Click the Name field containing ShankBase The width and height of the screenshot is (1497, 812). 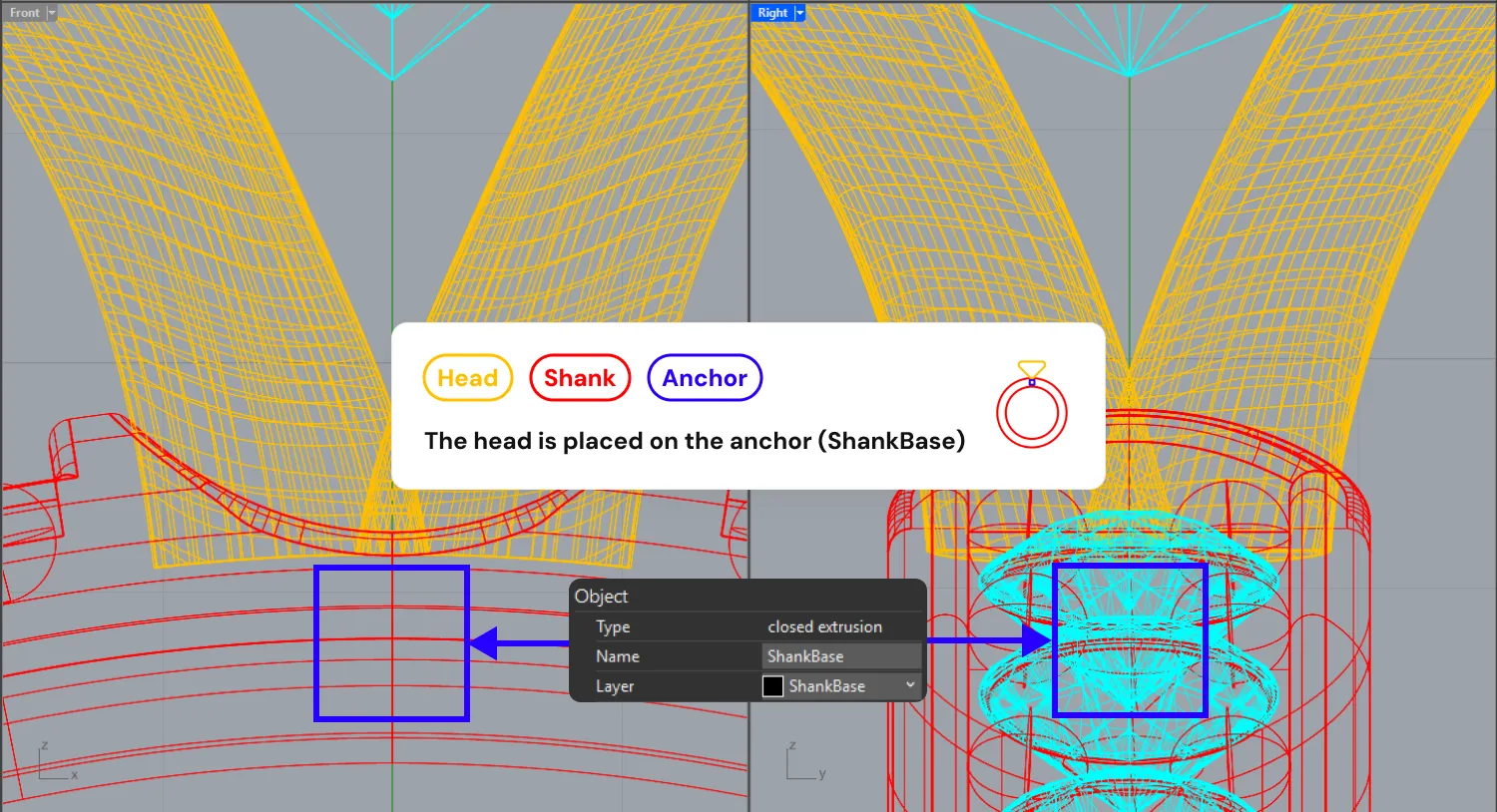pyautogui.click(x=840, y=656)
